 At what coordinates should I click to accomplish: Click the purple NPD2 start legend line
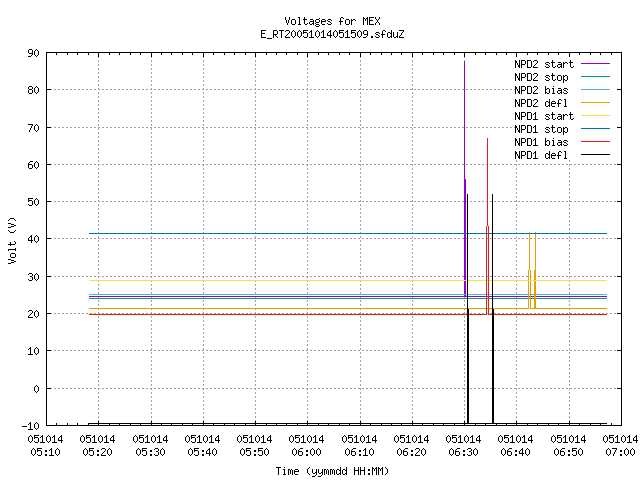coord(595,64)
